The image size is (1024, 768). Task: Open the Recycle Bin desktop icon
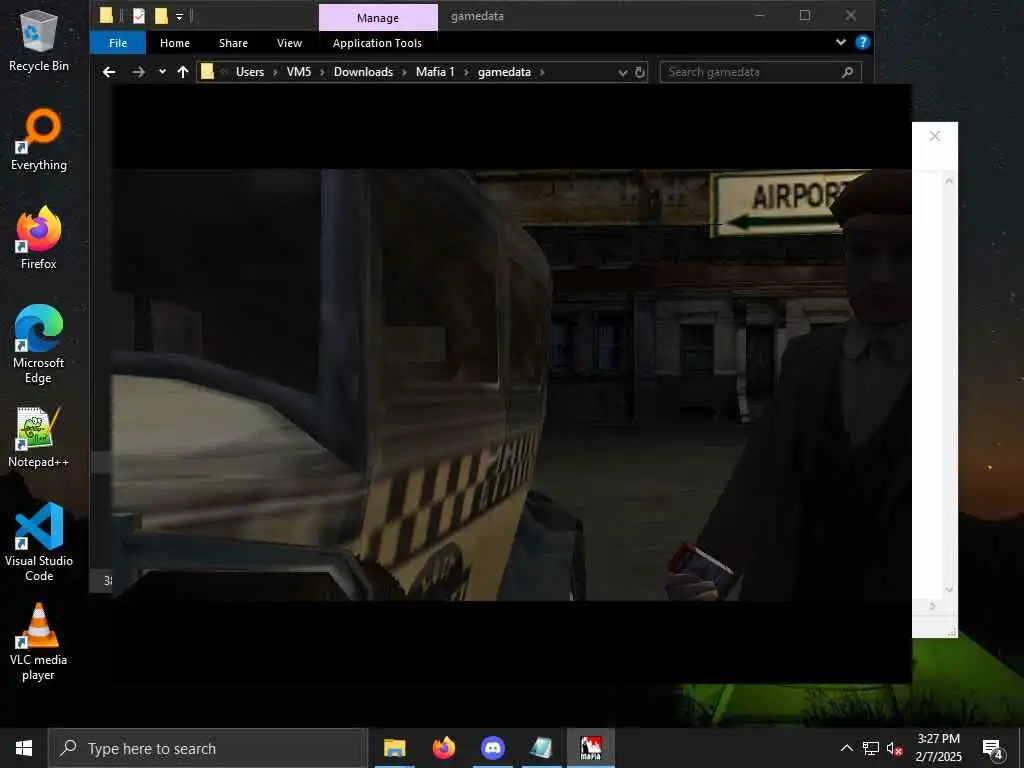tap(39, 40)
